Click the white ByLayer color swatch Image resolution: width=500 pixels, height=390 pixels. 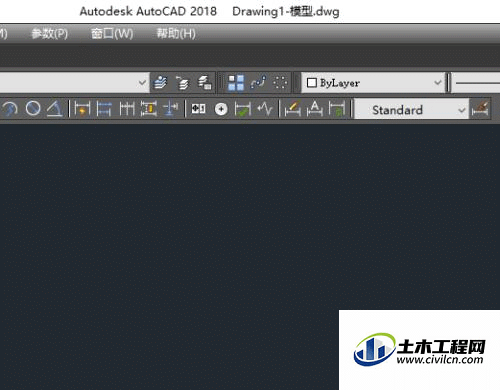tap(311, 83)
